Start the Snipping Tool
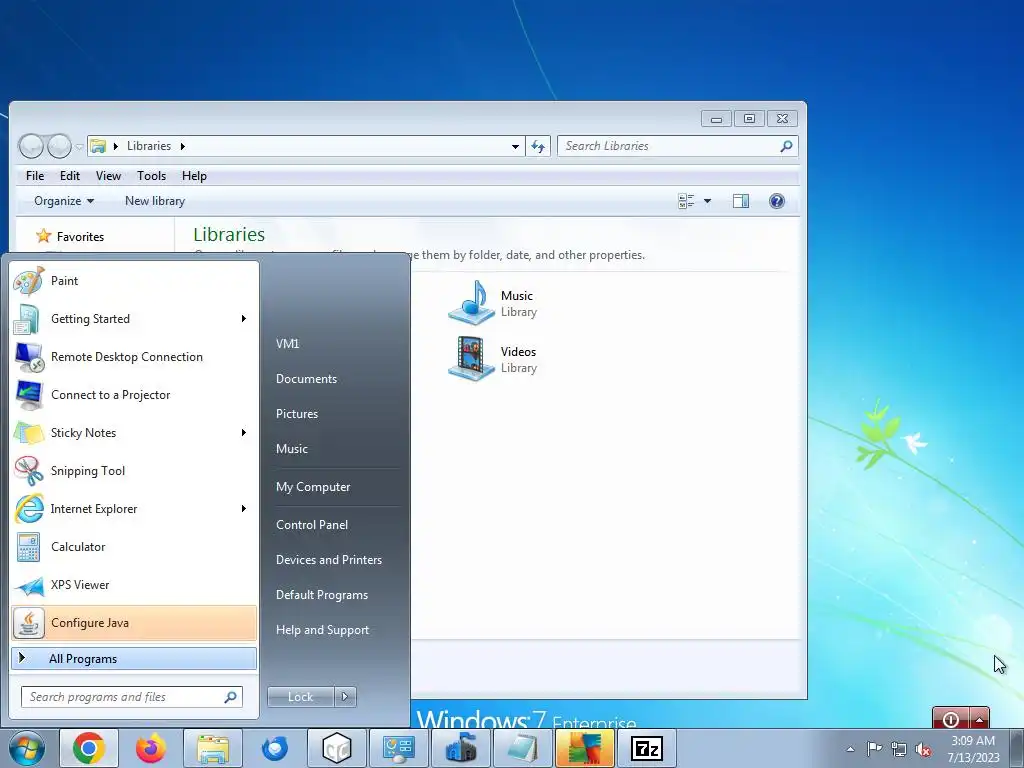1024x768 pixels. [134, 471]
